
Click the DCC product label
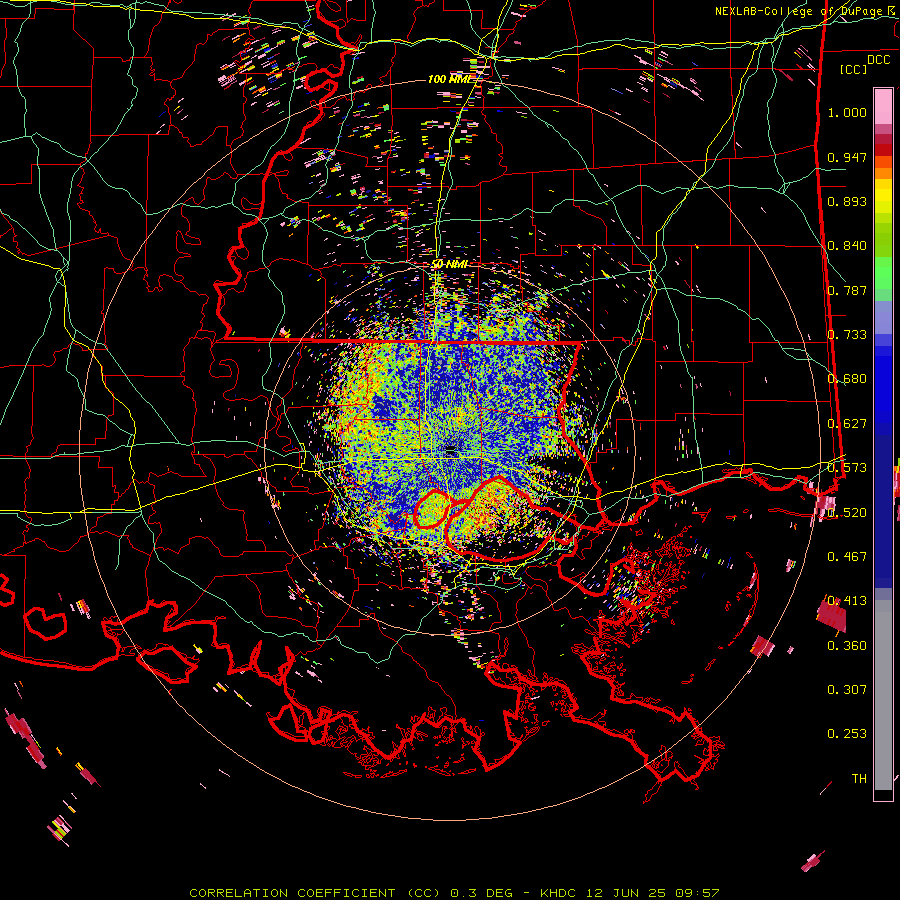point(878,60)
